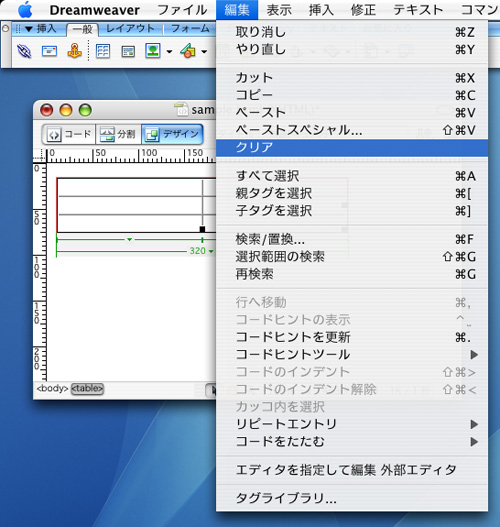Choose 選択範囲の検索 menu item

(x=352, y=257)
